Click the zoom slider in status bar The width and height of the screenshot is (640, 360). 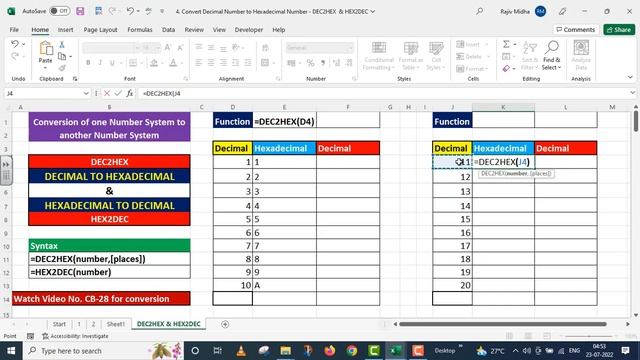point(589,336)
